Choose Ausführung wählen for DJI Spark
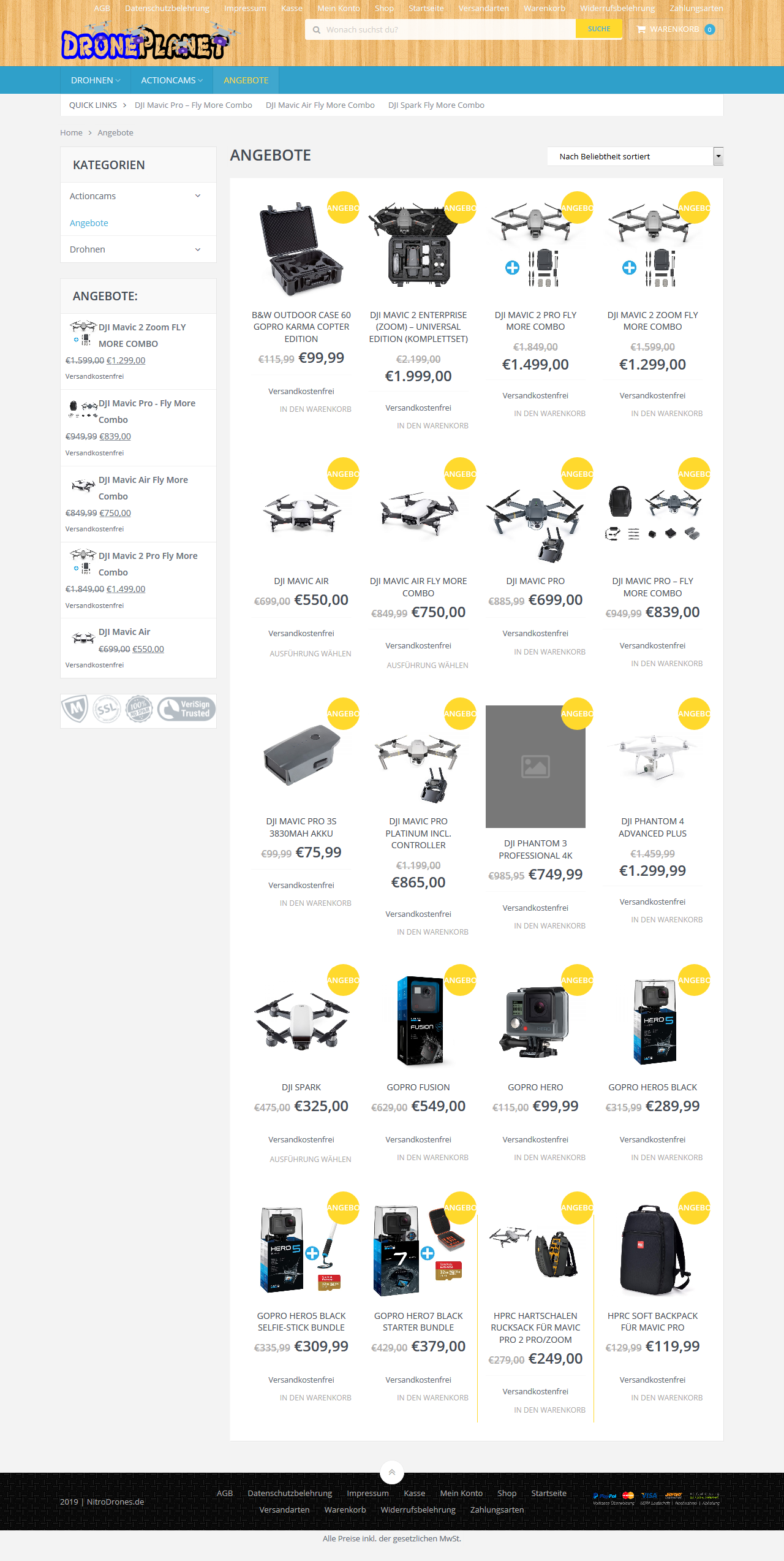This screenshot has width=784, height=1561. pos(311,1160)
